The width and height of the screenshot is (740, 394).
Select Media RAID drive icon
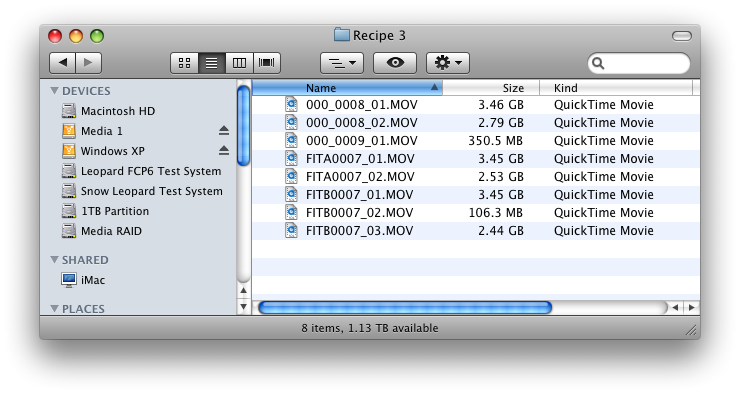(x=69, y=231)
